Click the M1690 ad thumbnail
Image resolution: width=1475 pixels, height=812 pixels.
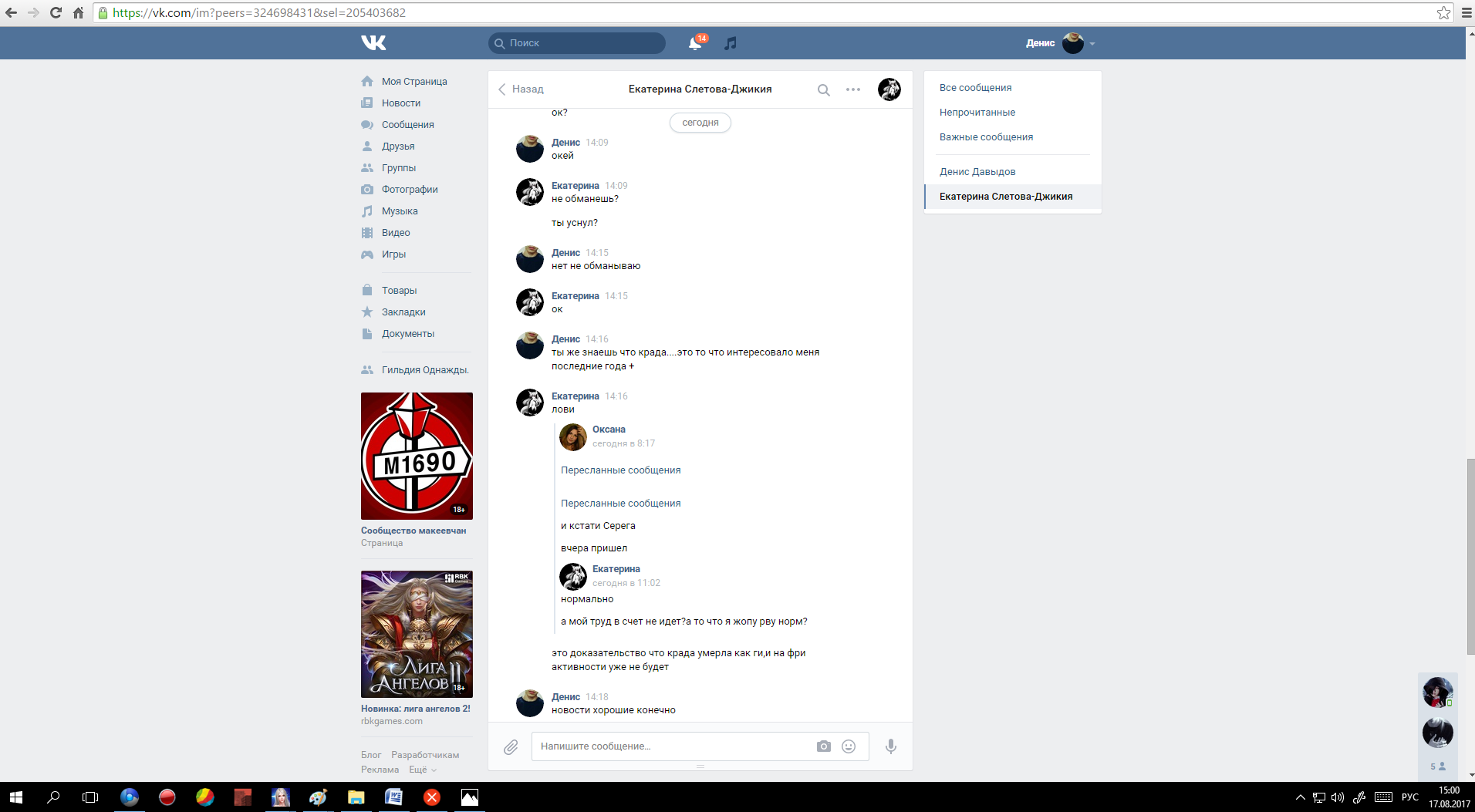coord(417,456)
